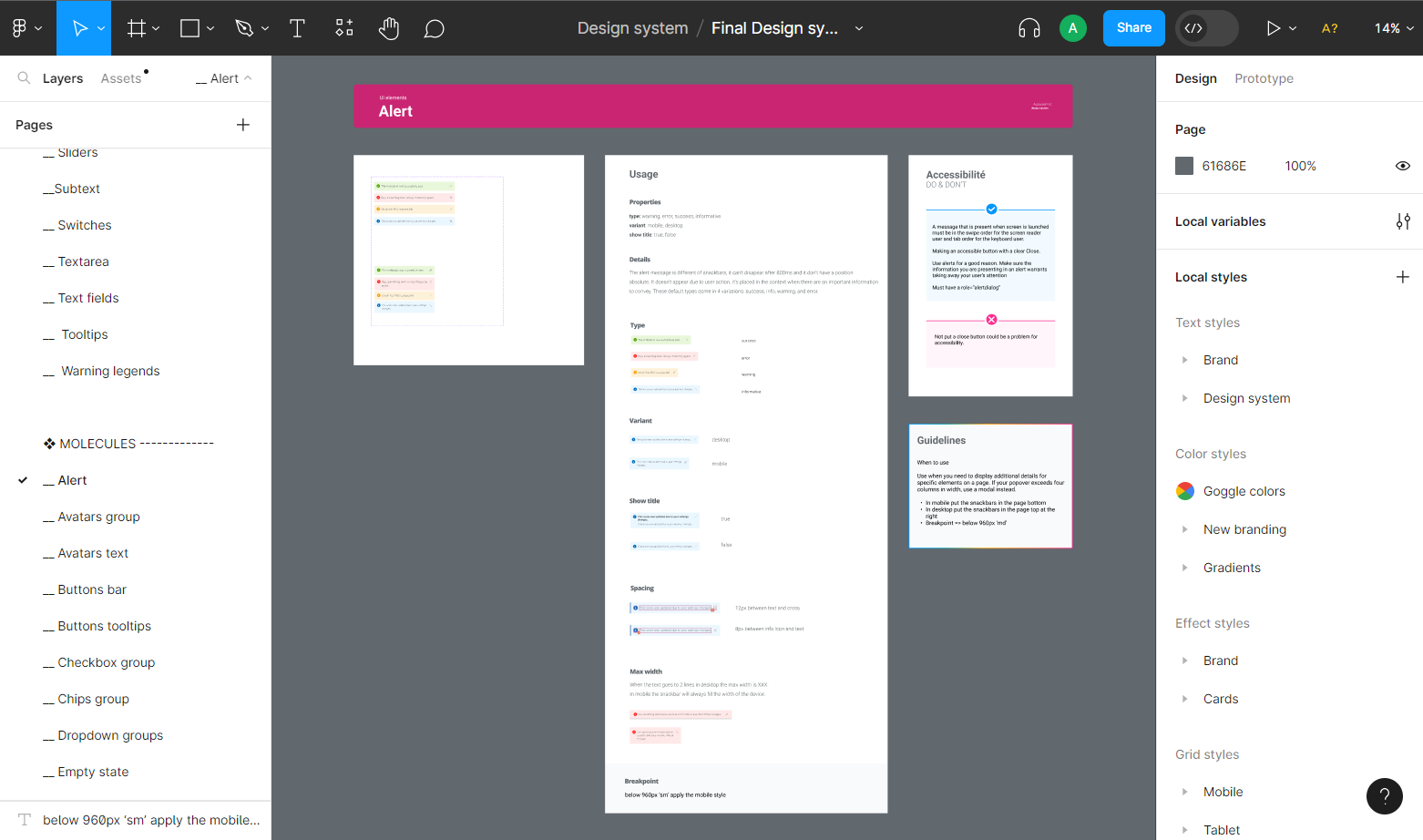Open the Checkbox group page
Image resolution: width=1423 pixels, height=840 pixels.
point(107,662)
